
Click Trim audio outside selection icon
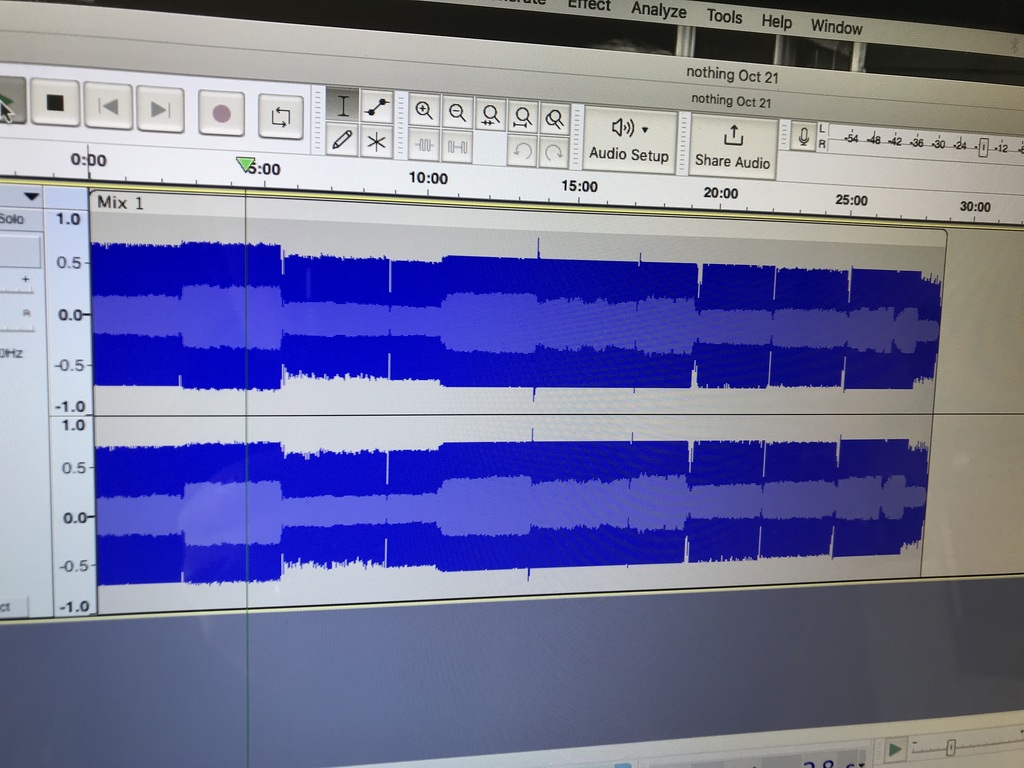[424, 145]
